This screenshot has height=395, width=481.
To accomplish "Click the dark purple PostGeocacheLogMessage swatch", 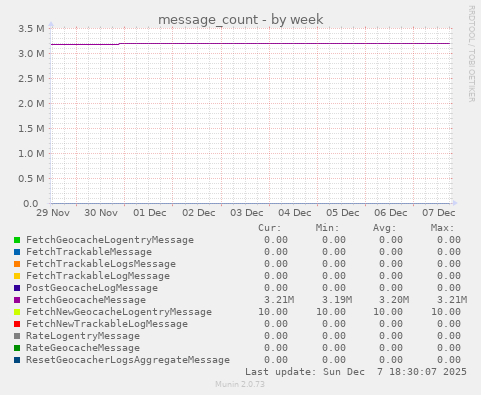I will [x=17, y=288].
